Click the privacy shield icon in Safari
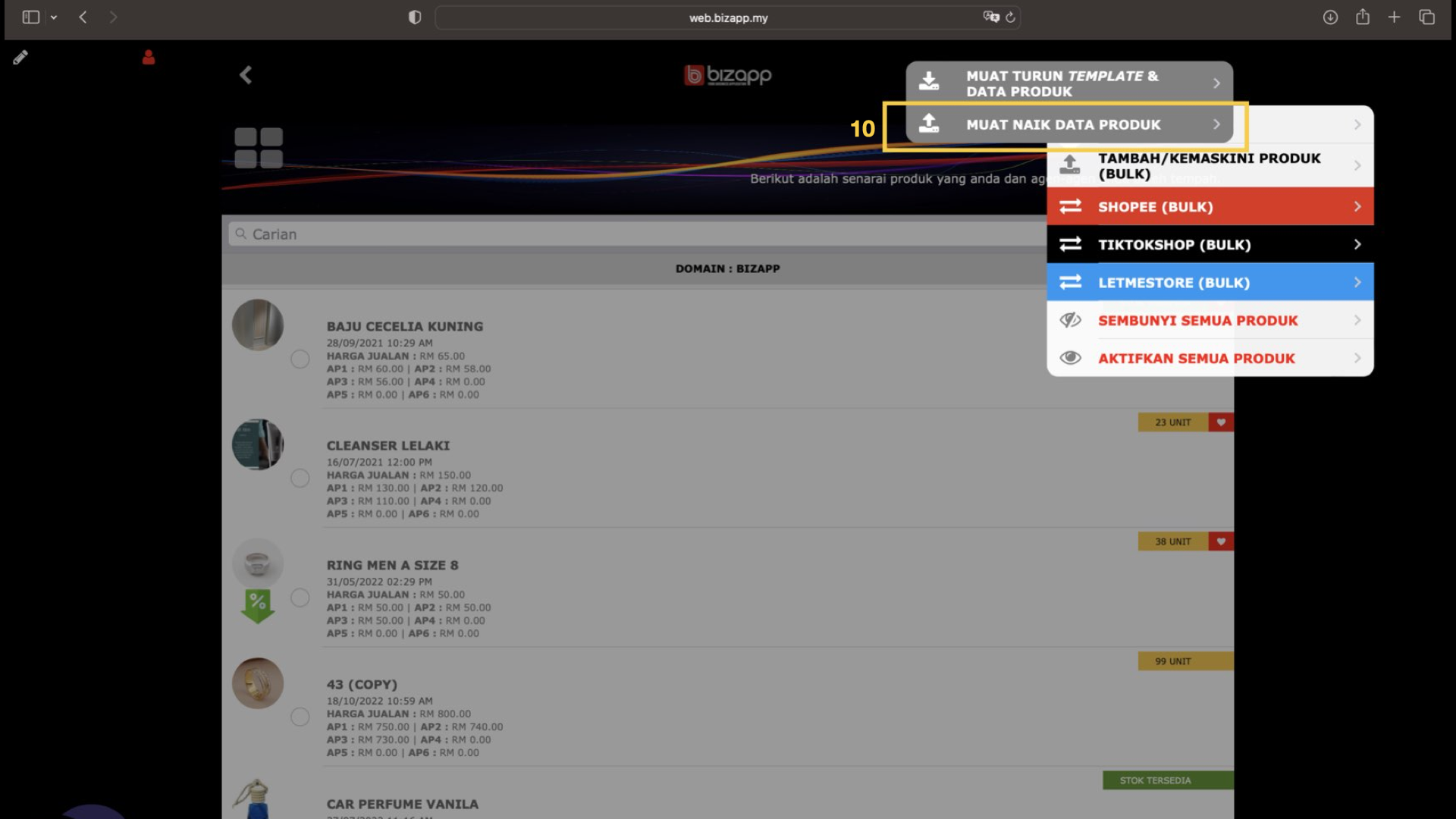Viewport: 1456px width, 819px height. [x=415, y=17]
